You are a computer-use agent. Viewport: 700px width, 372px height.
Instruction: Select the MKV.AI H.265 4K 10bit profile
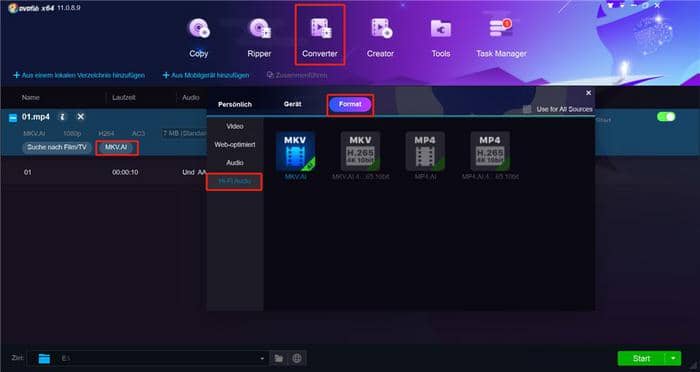point(360,156)
